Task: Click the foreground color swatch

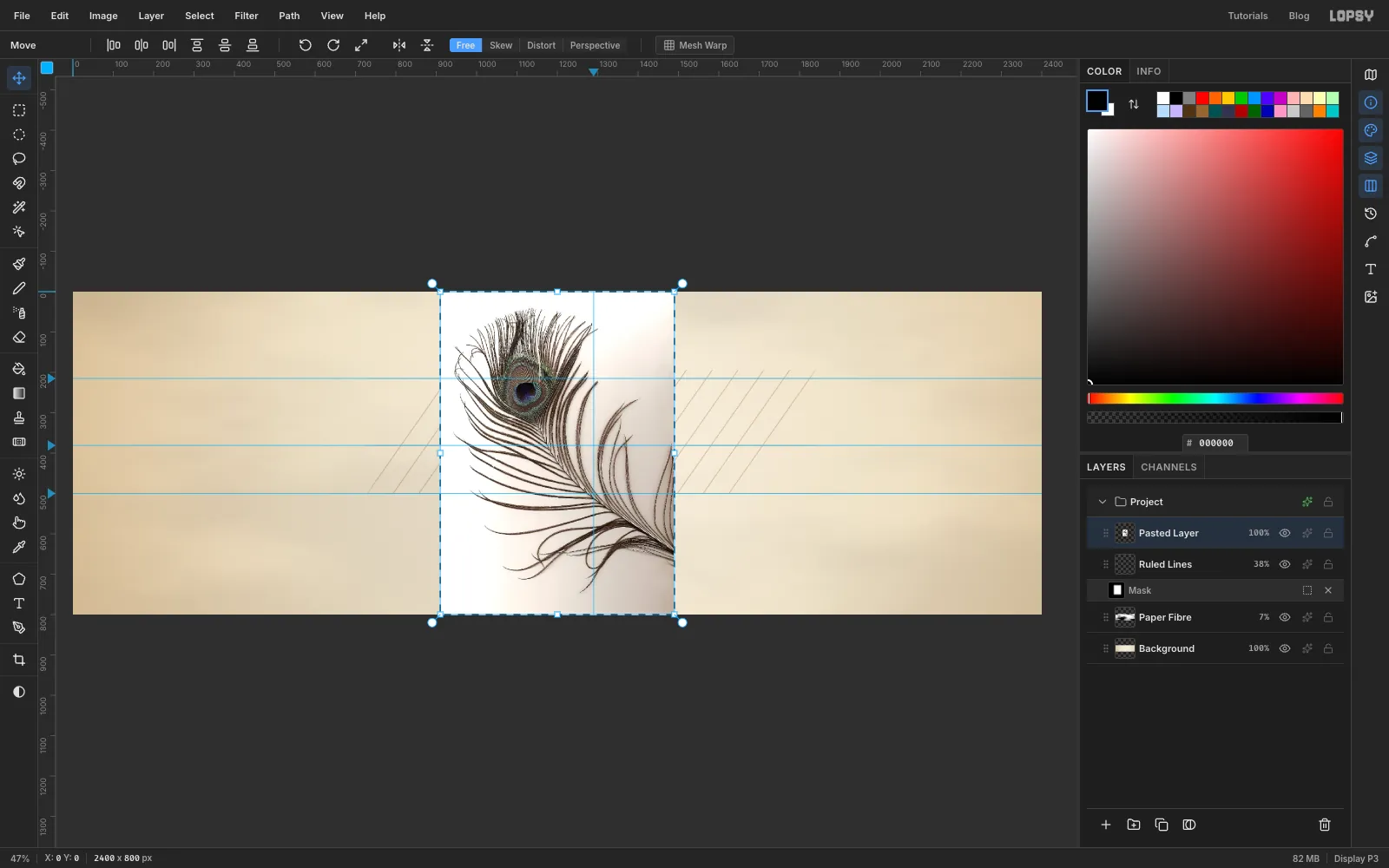Action: (1097, 101)
